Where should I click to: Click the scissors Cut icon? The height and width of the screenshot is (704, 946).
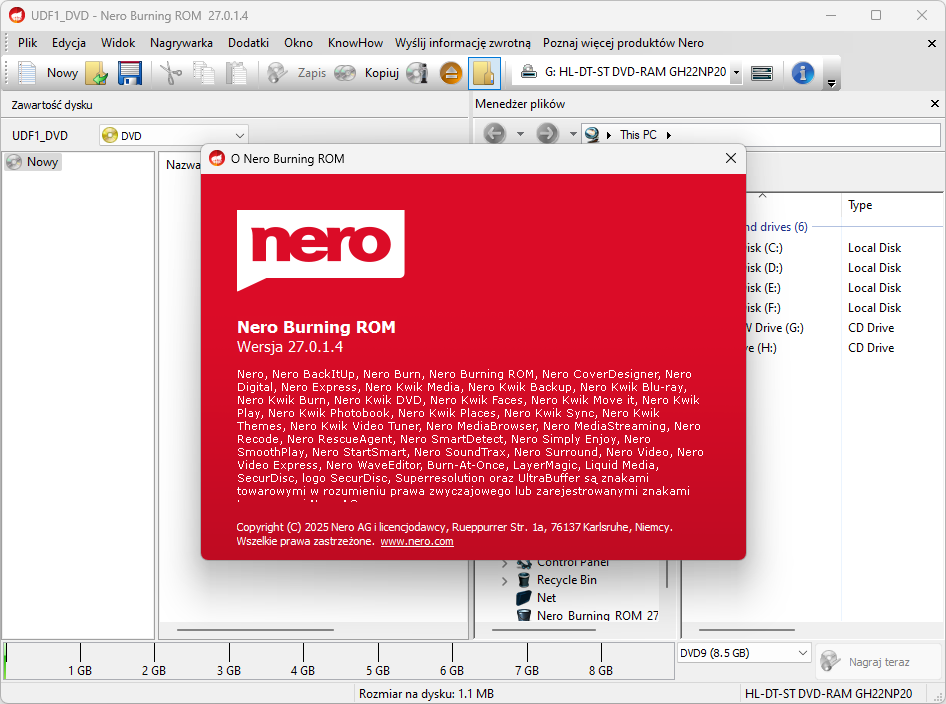[171, 73]
